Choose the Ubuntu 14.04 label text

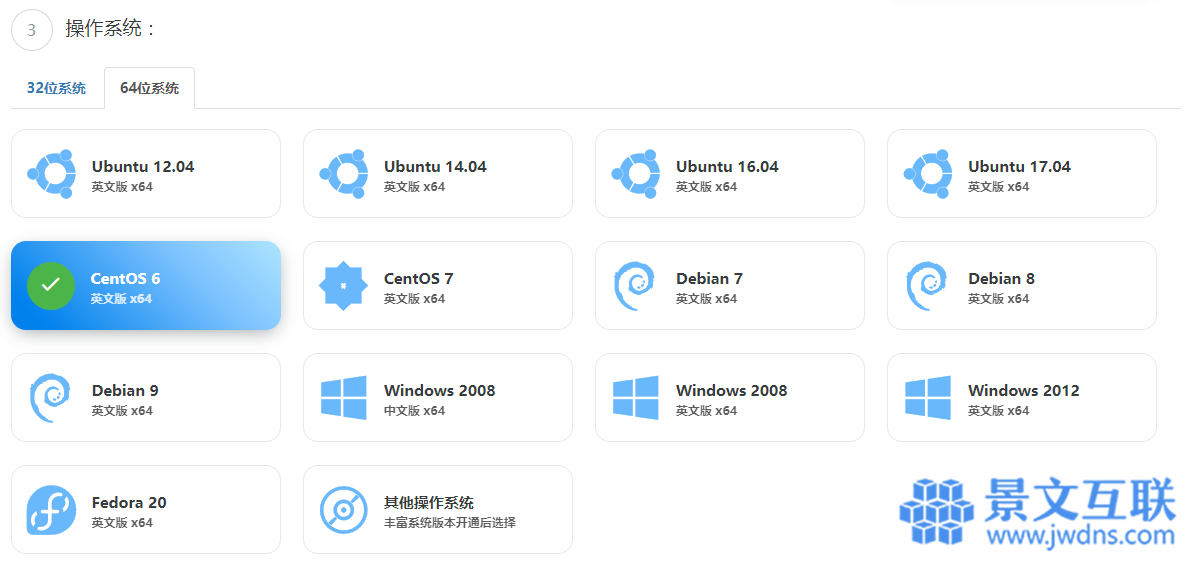point(435,166)
